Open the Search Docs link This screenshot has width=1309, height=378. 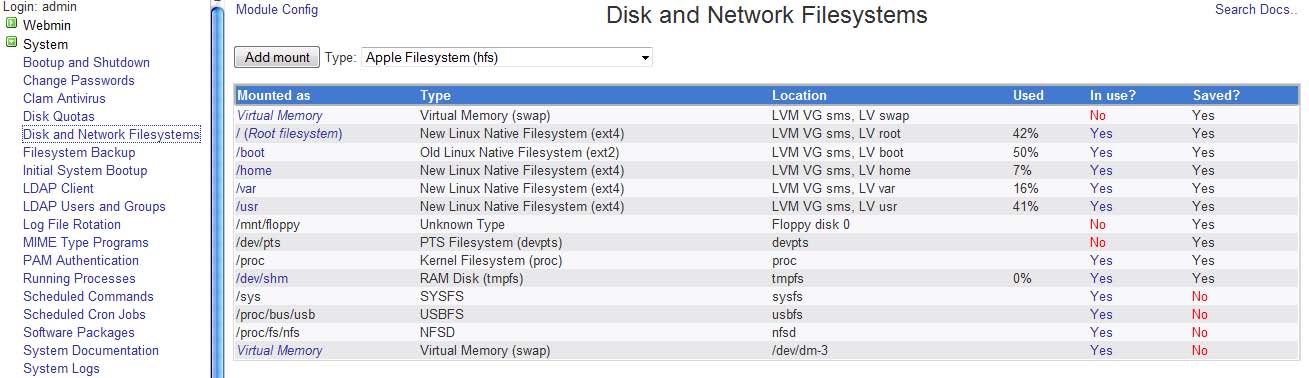(x=1255, y=10)
